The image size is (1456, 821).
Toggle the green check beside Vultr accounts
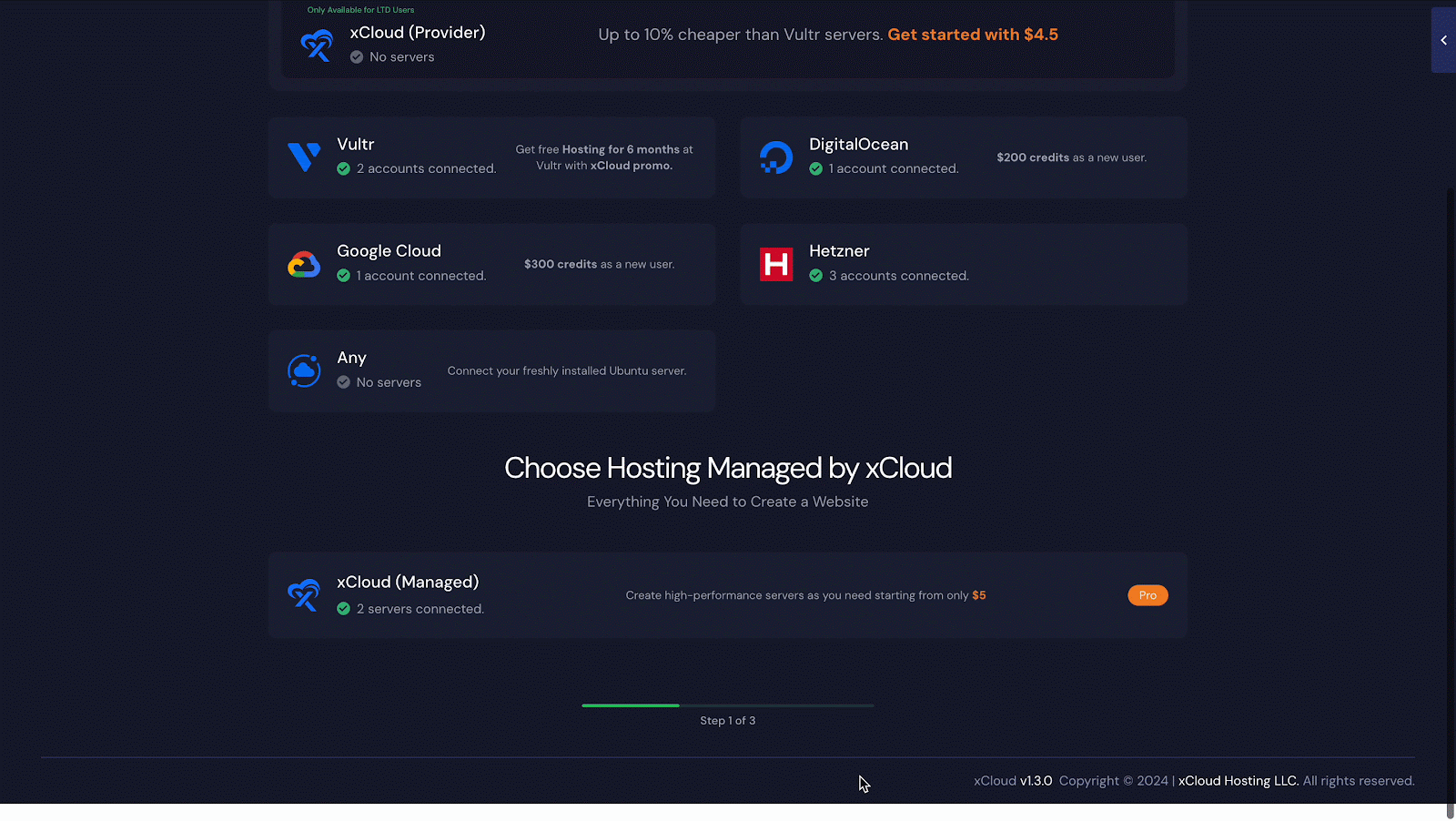[x=344, y=168]
